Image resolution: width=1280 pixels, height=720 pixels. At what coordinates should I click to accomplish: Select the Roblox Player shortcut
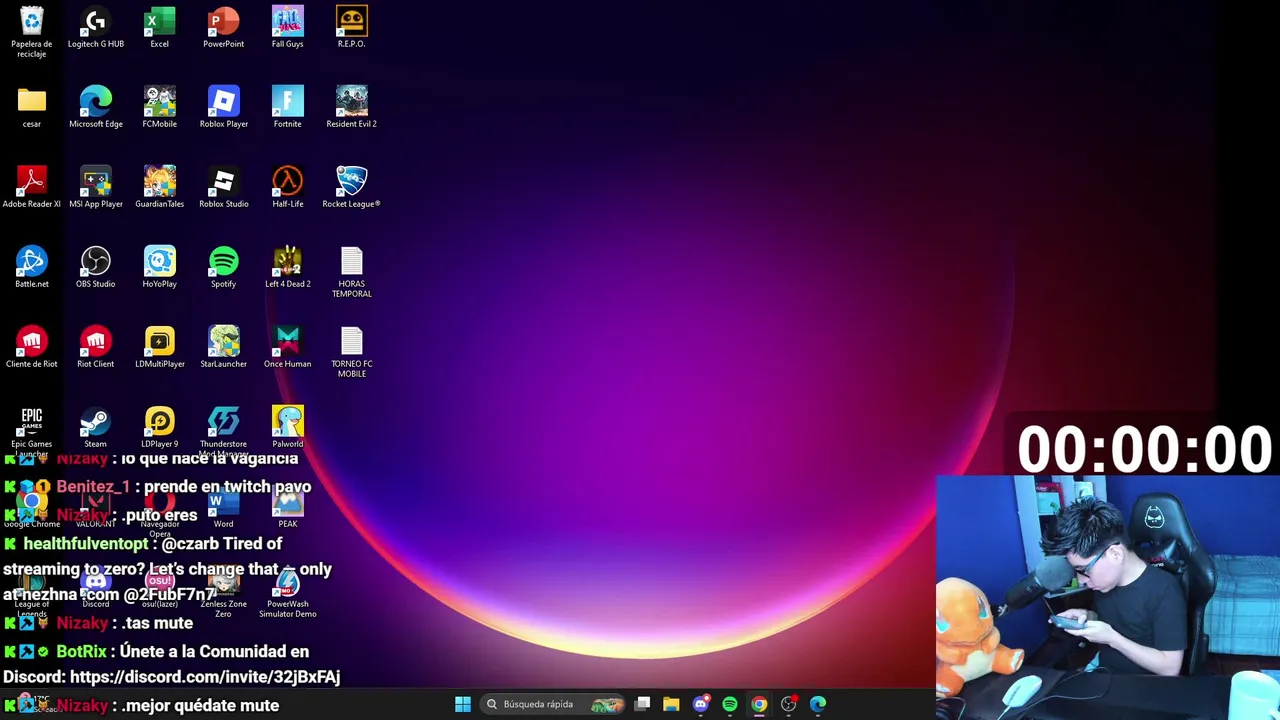(224, 108)
